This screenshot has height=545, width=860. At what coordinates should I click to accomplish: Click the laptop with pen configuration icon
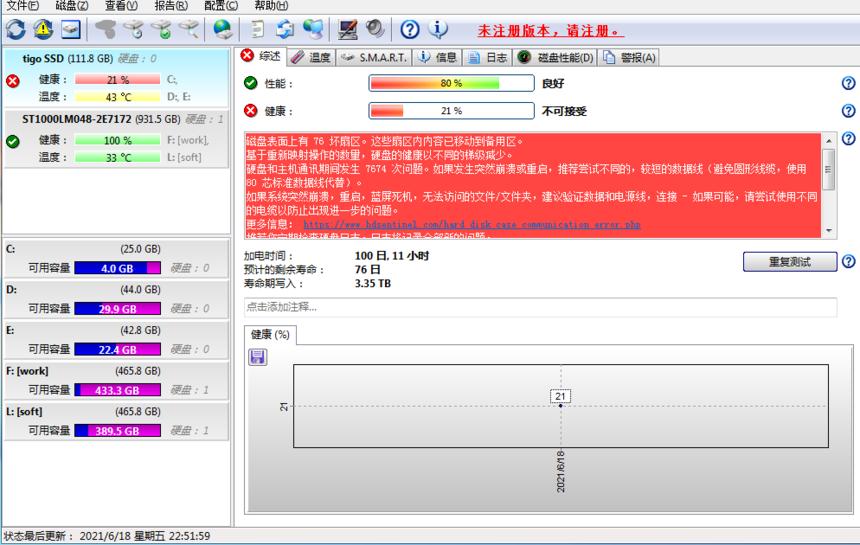click(347, 29)
